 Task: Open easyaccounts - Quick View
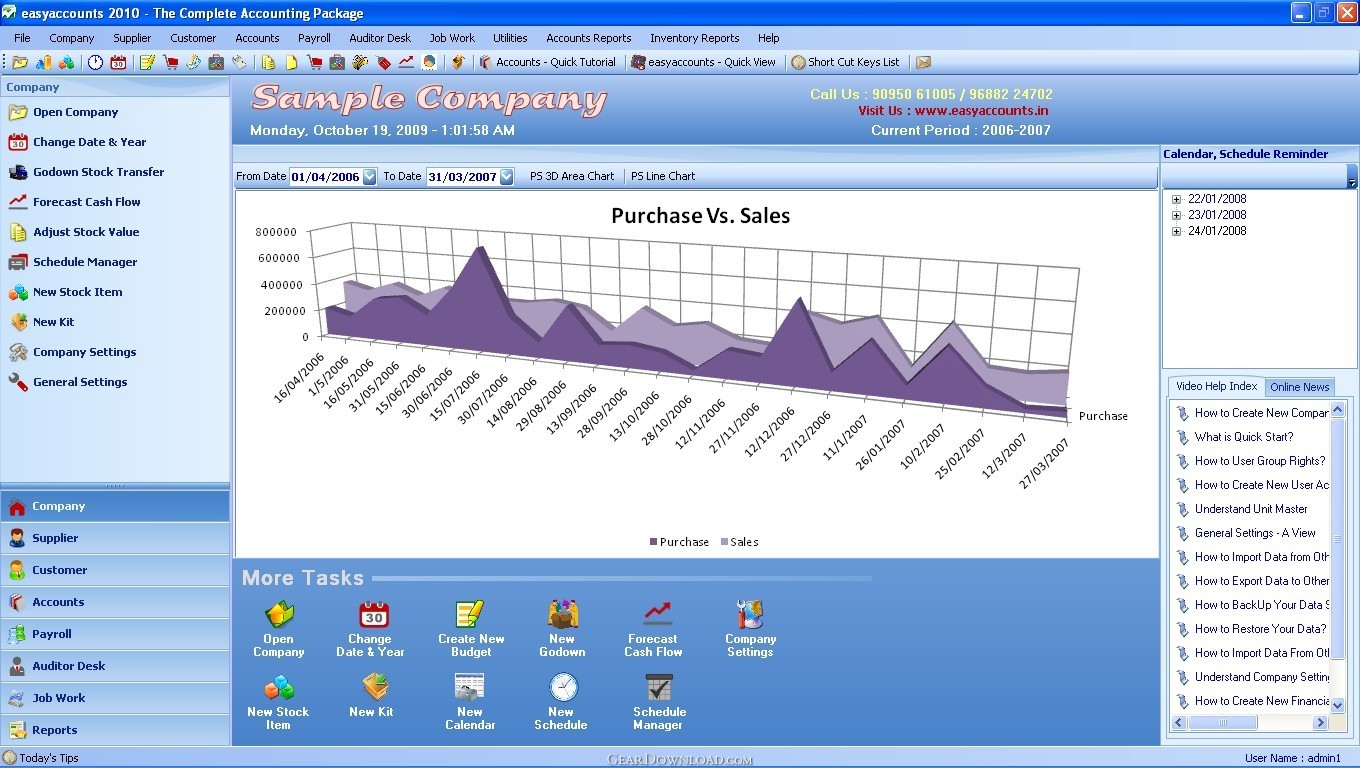coord(703,62)
